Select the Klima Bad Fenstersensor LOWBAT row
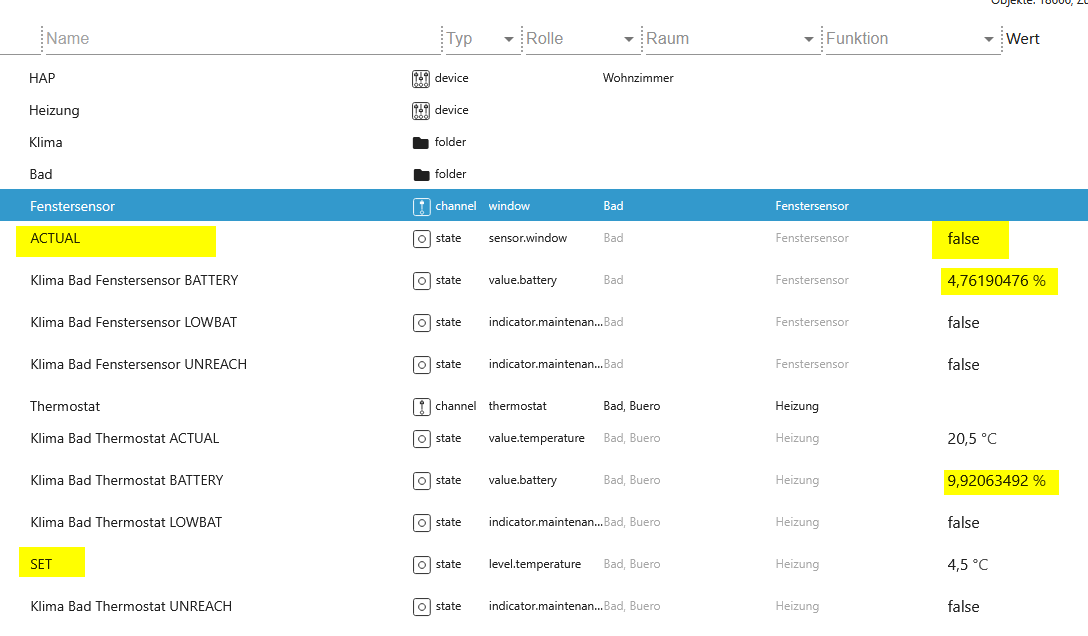1088x636 pixels. (134, 322)
